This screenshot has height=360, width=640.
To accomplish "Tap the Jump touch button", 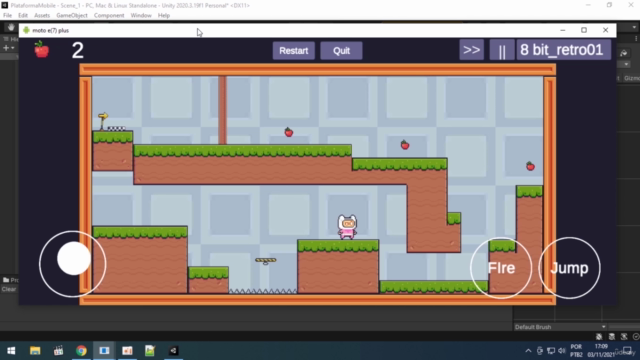I will [x=569, y=268].
